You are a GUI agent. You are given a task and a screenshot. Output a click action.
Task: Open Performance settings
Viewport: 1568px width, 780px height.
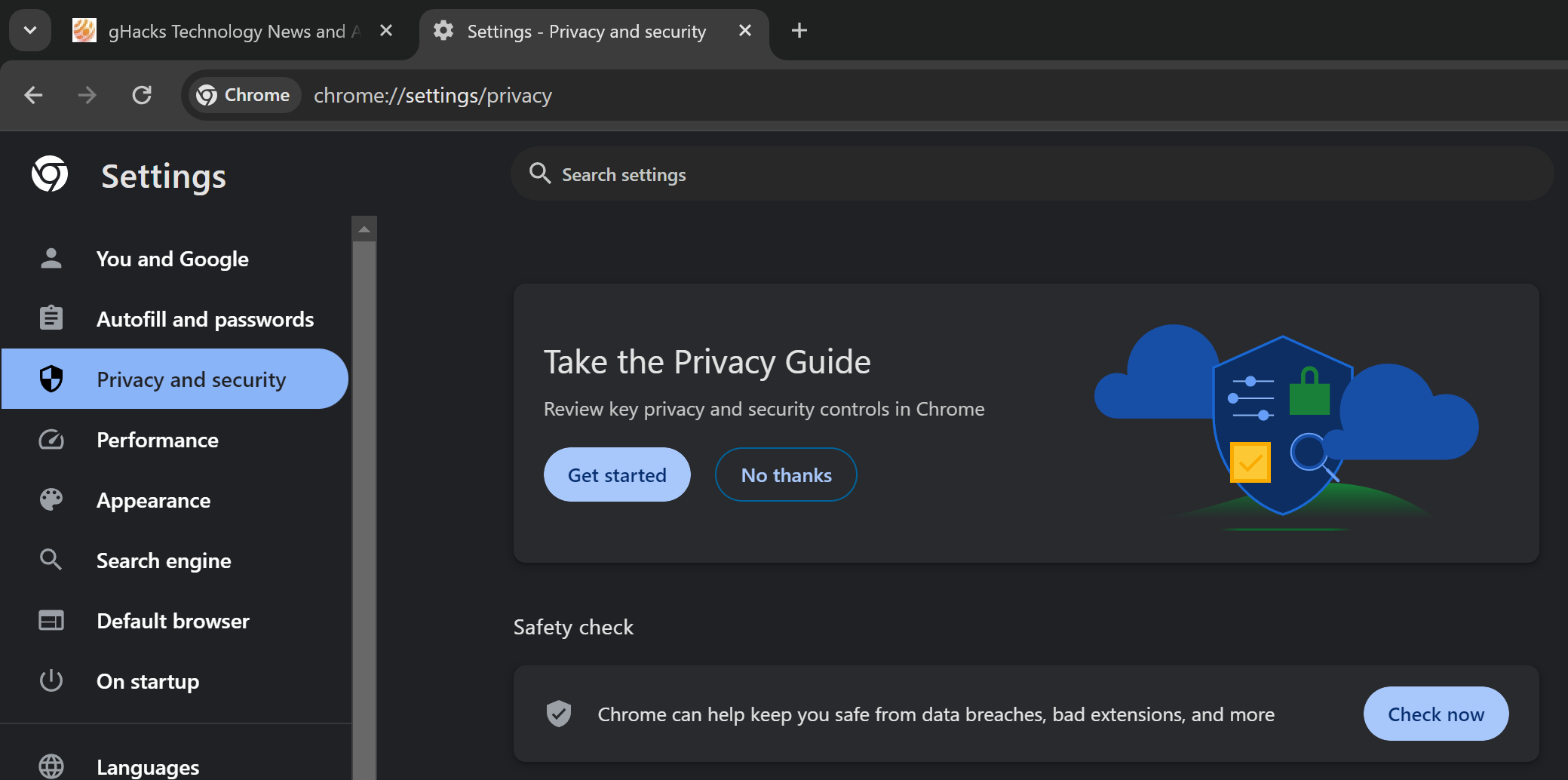point(175,440)
